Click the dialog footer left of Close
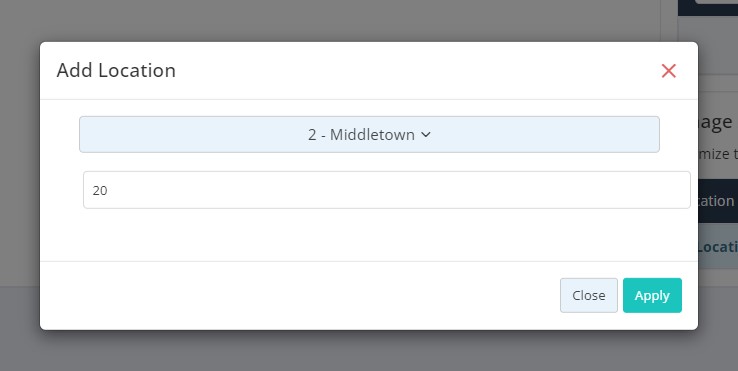 [x=299, y=295]
